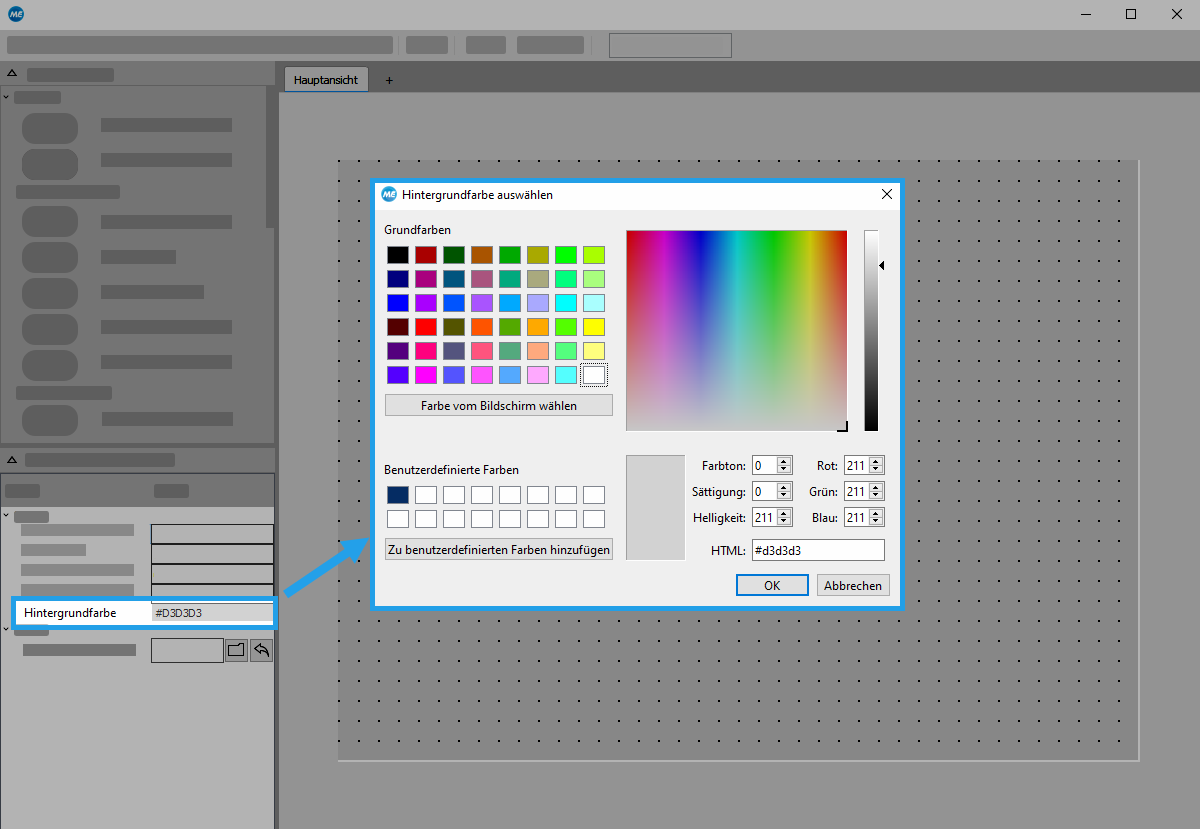Viewport: 1200px width, 829px height.
Task: Choose the dark blue custom color swatch
Action: tap(398, 495)
